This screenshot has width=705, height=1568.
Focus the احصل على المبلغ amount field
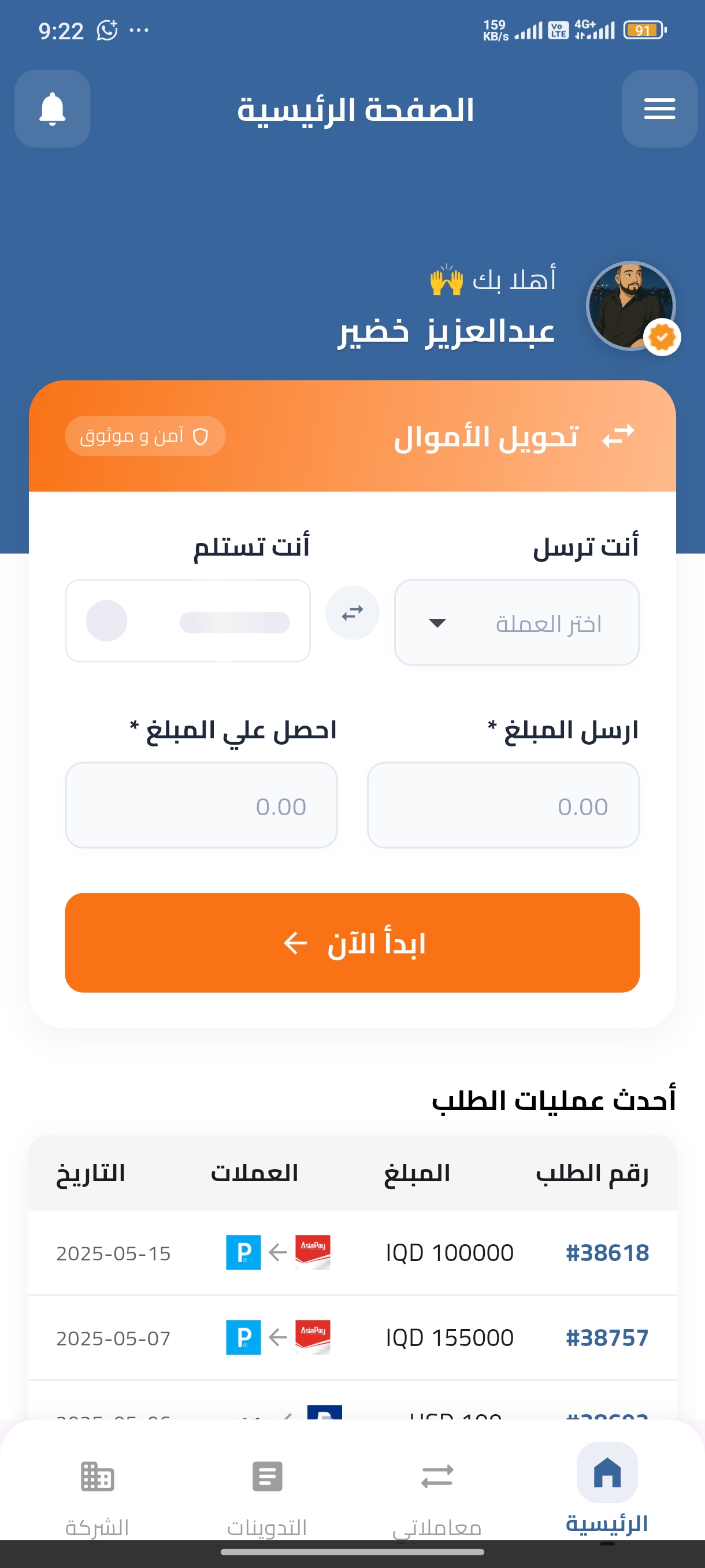[201, 805]
